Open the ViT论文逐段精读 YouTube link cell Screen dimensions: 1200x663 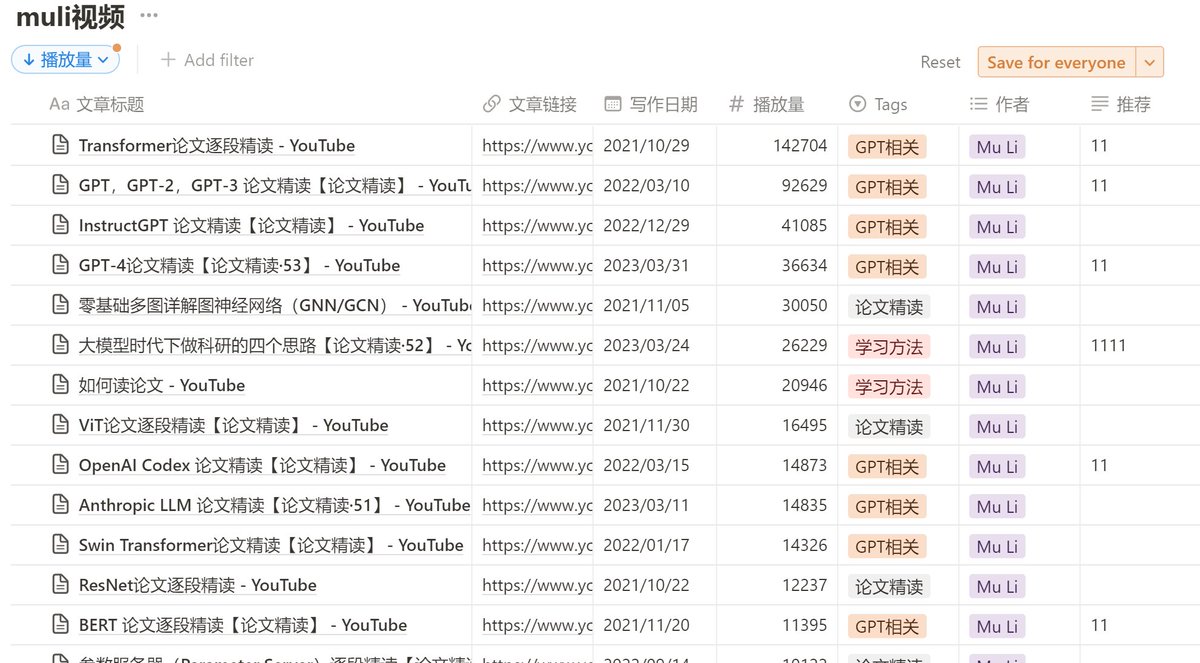[x=531, y=425]
